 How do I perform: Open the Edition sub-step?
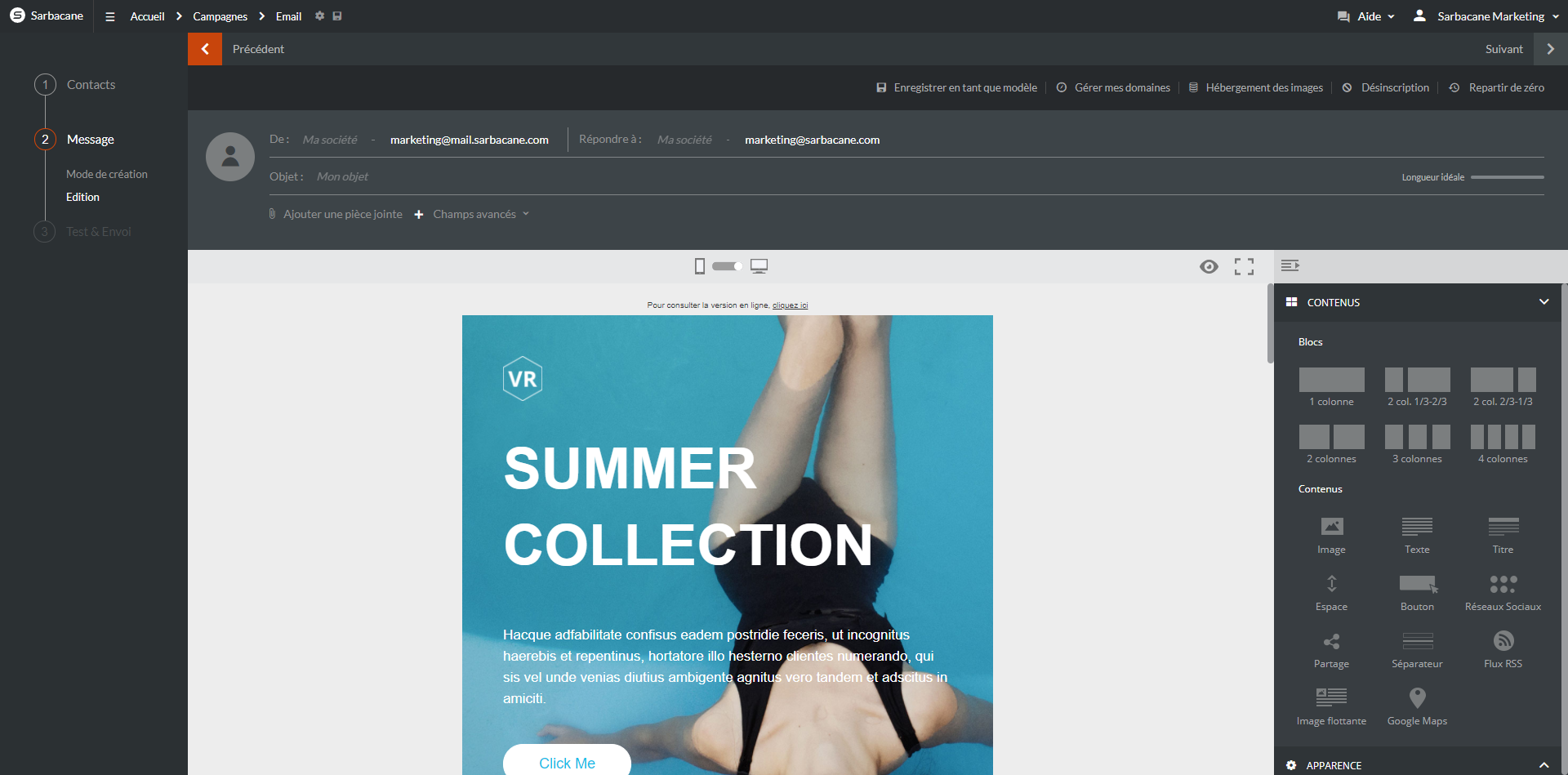[x=82, y=197]
